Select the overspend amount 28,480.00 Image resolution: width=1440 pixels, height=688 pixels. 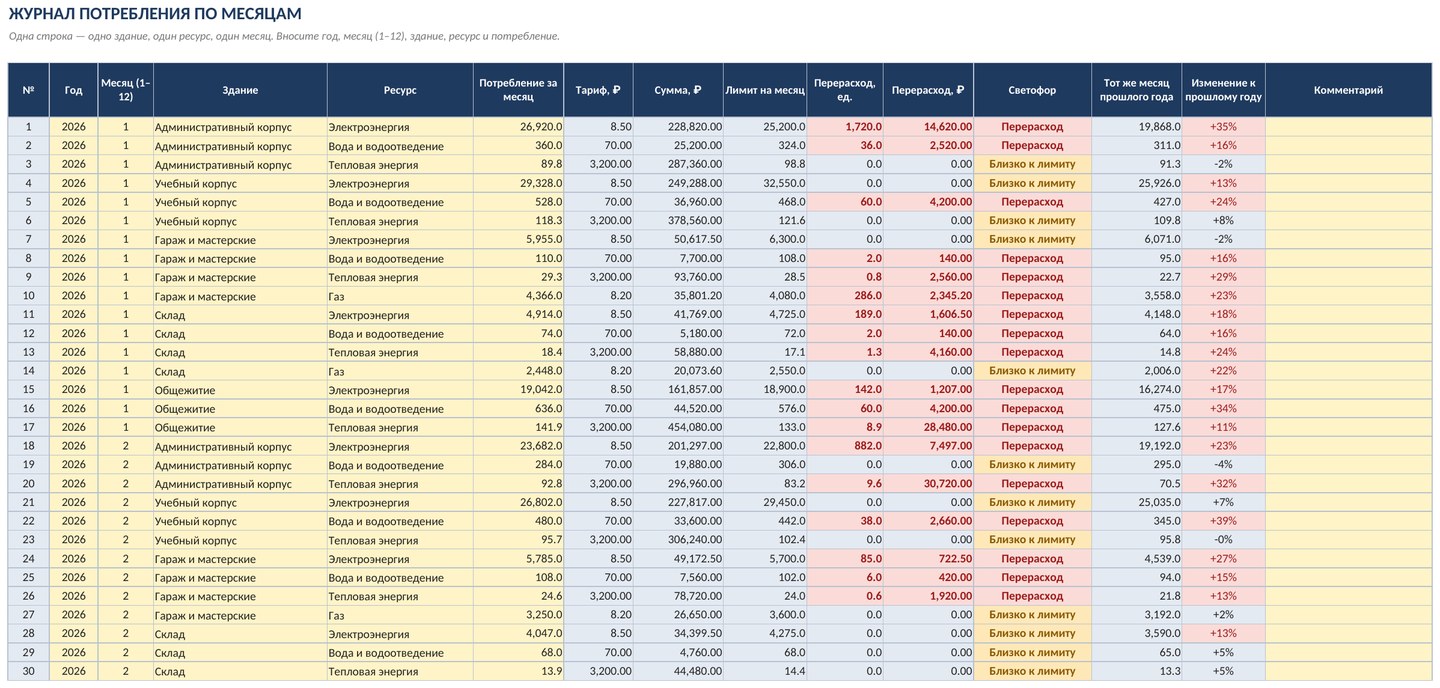click(928, 427)
